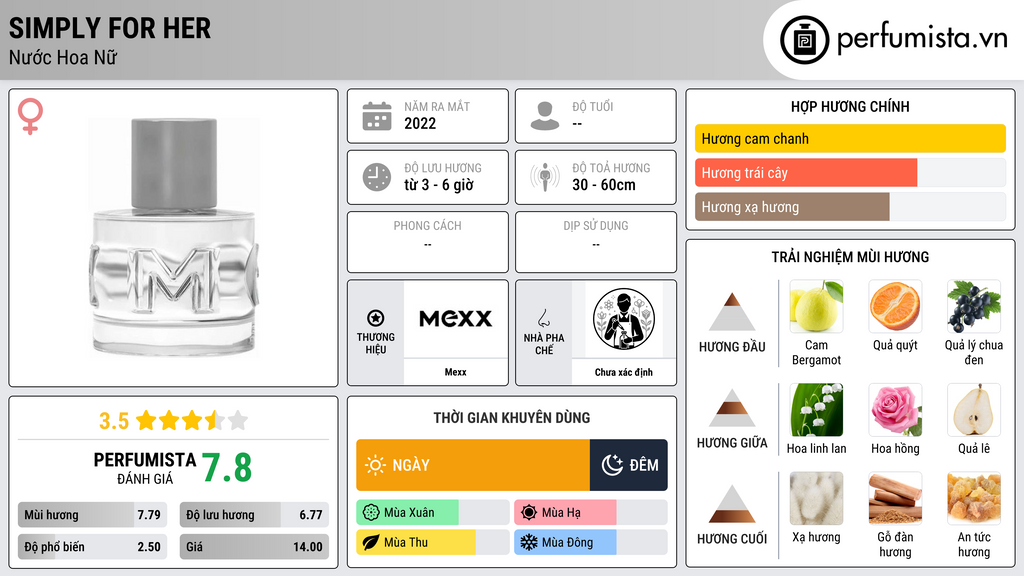Click the yellow Mùa Thu season bar
The image size is (1024, 576).
(416, 542)
